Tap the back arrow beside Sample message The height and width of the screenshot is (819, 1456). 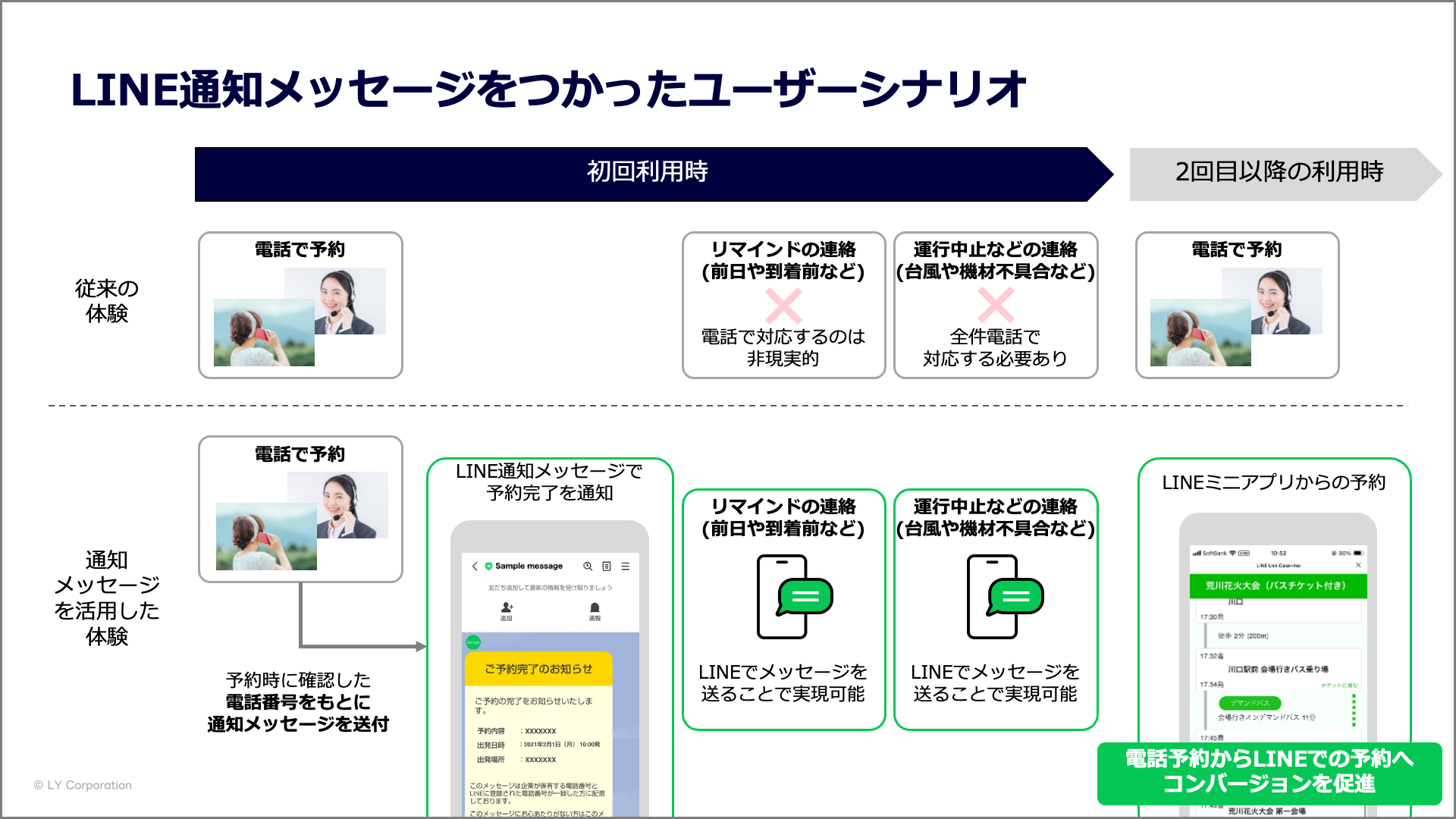pos(475,566)
